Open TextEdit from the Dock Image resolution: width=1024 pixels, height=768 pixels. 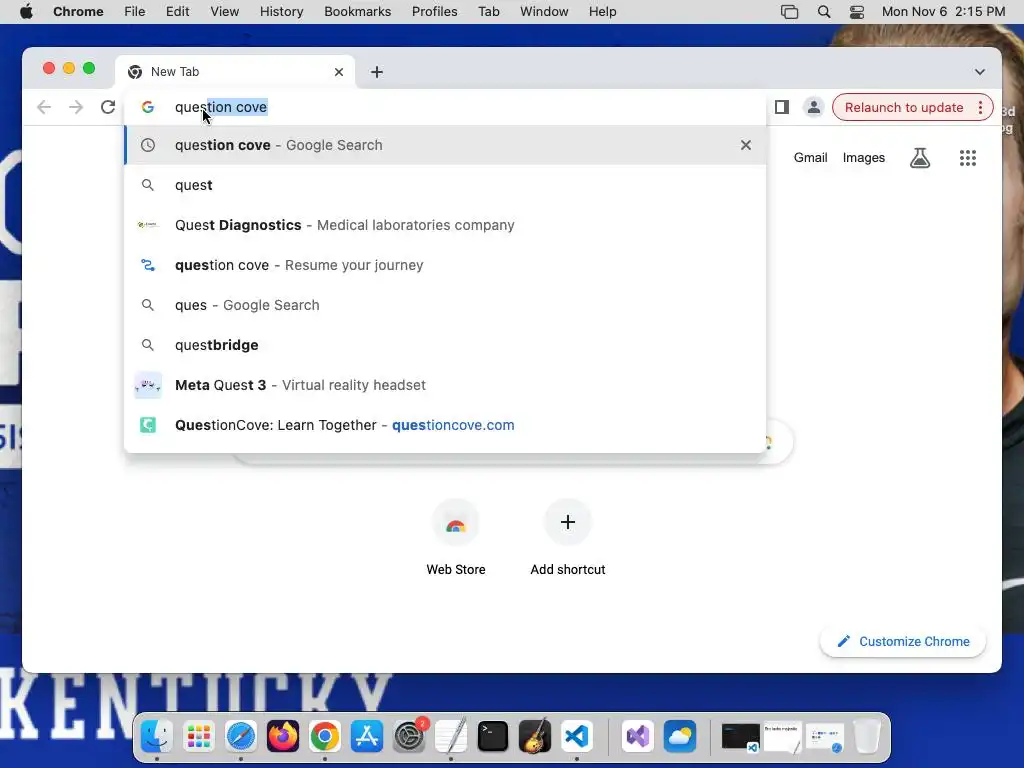[x=451, y=737]
